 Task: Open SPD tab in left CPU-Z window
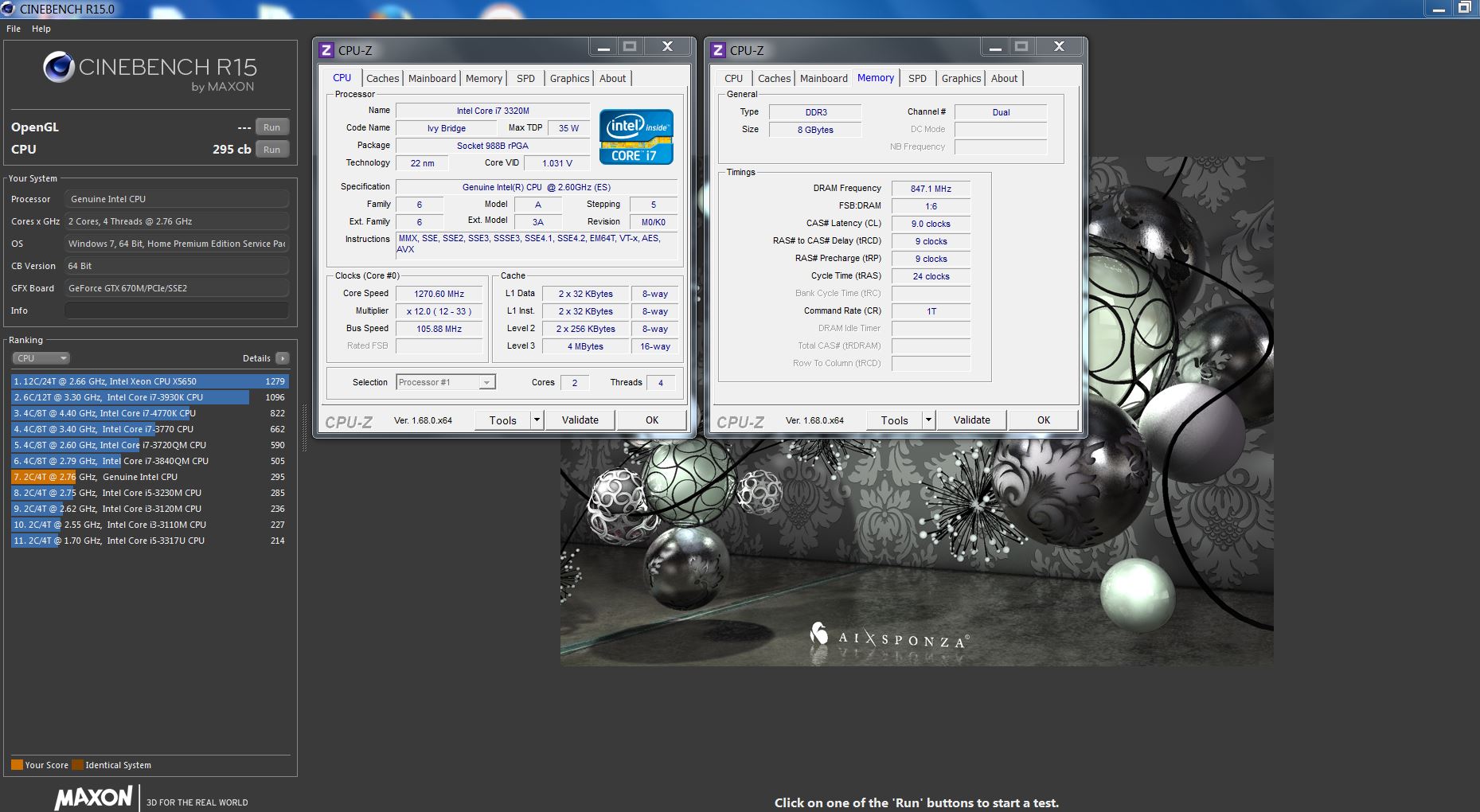(525, 79)
